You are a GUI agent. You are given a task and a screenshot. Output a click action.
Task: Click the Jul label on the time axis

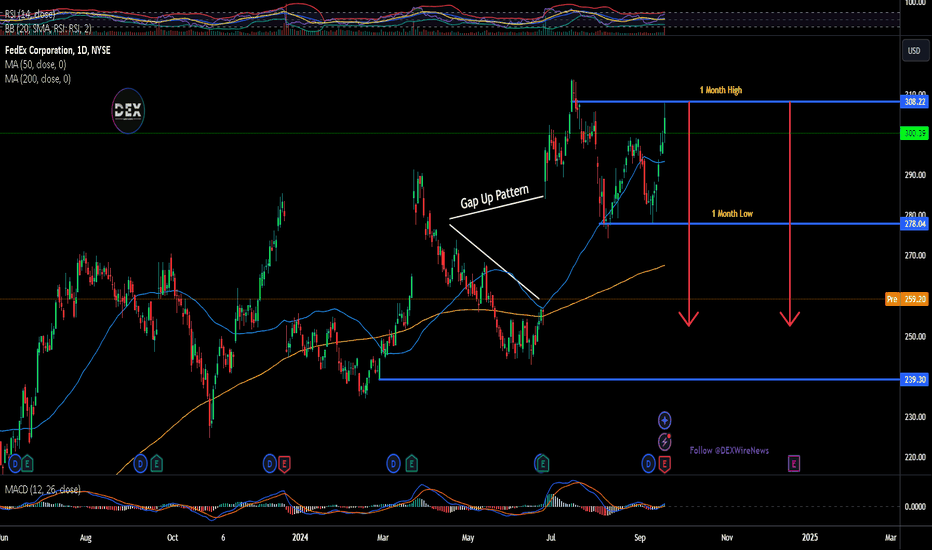click(551, 538)
